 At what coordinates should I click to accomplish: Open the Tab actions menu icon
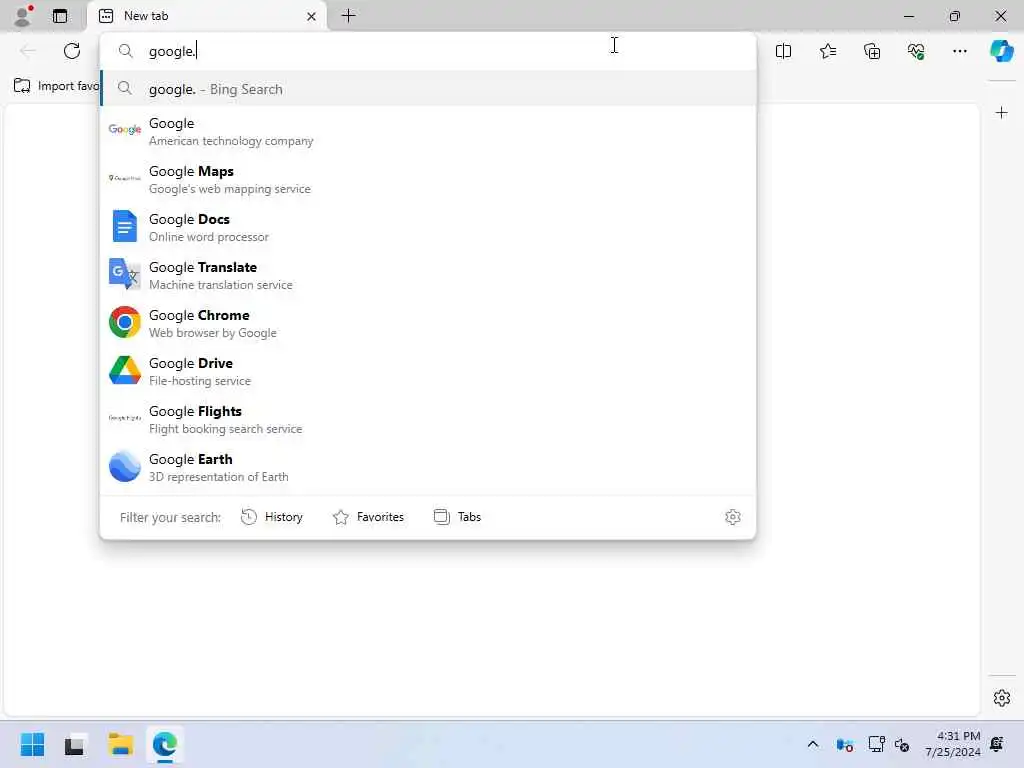[60, 16]
